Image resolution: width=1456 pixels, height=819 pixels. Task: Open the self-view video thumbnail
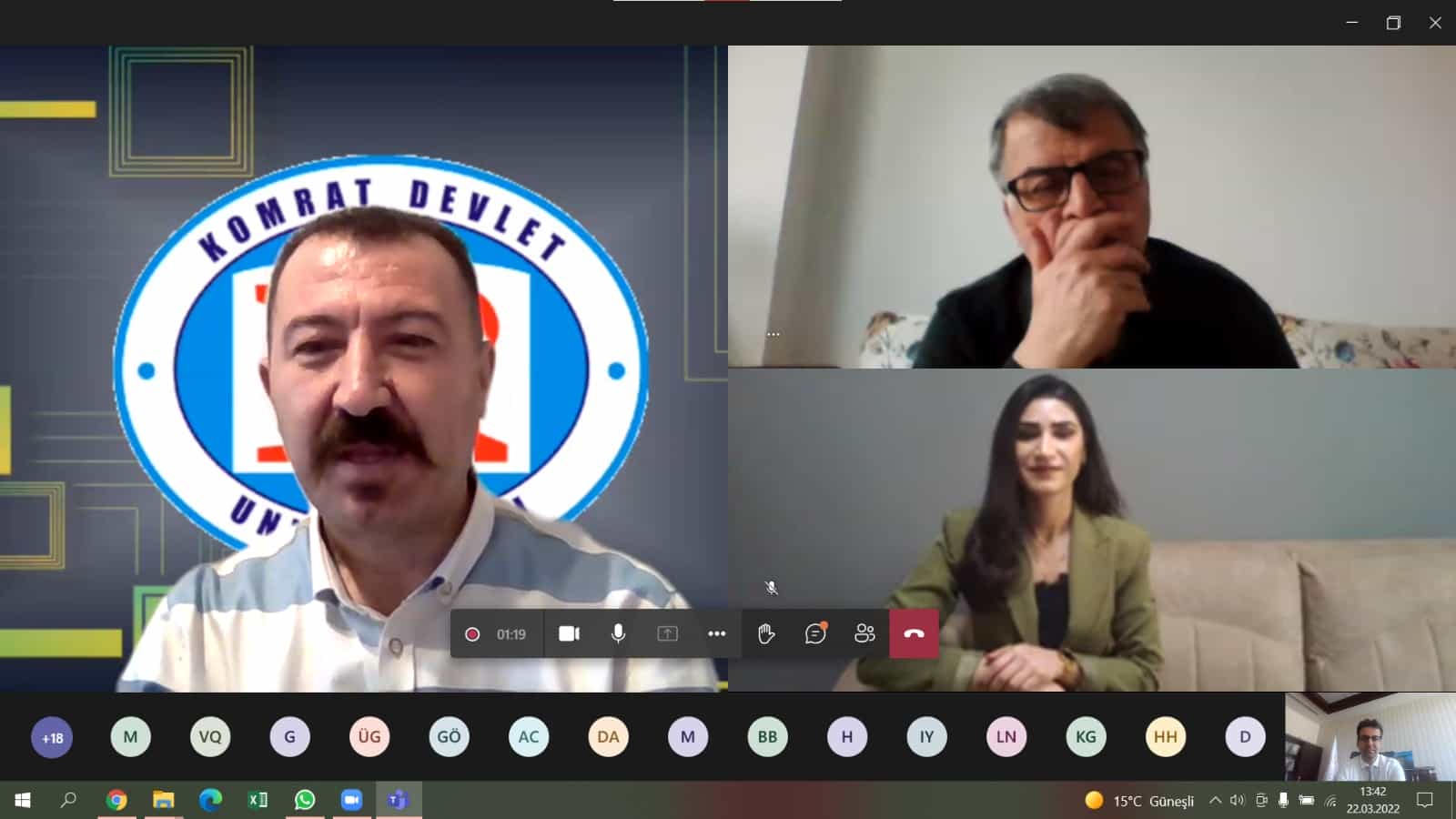[1370, 737]
